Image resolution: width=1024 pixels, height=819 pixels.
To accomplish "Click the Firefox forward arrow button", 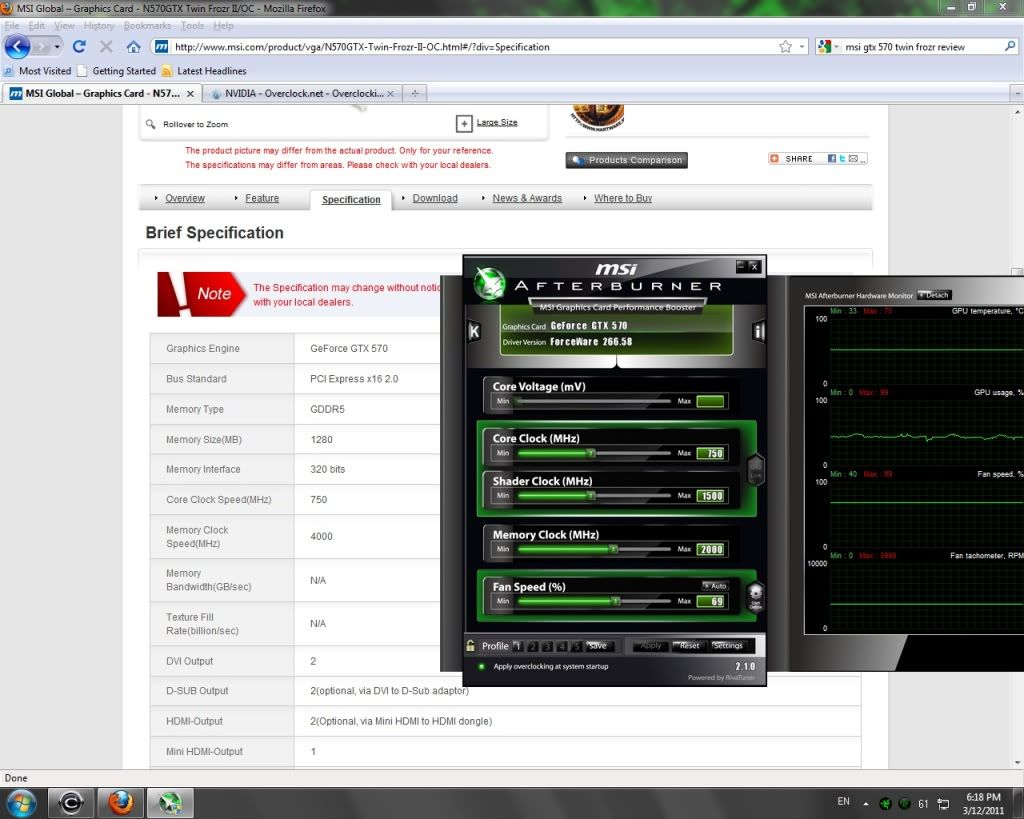I will (x=41, y=47).
